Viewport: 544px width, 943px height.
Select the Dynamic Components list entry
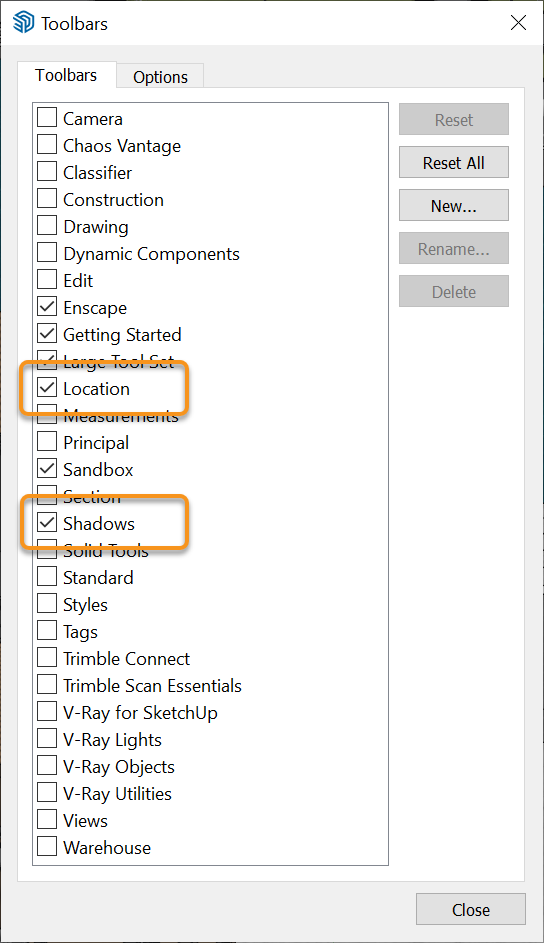[x=151, y=254]
